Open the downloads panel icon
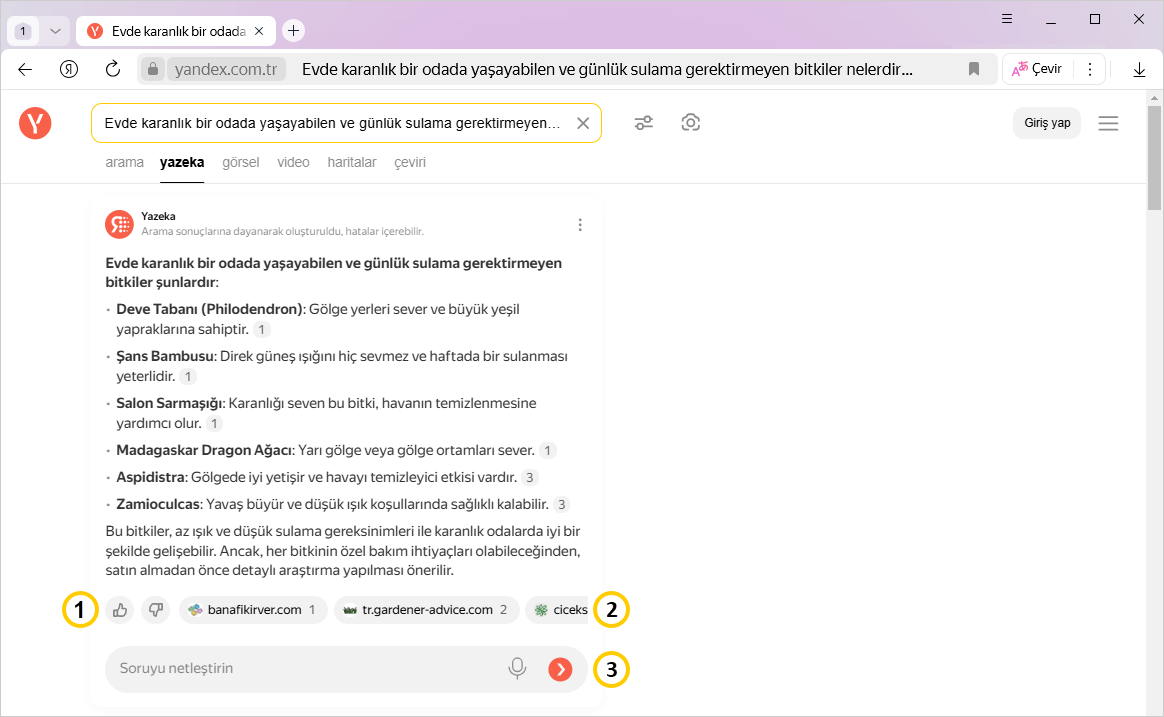This screenshot has width=1164, height=717. (1139, 69)
